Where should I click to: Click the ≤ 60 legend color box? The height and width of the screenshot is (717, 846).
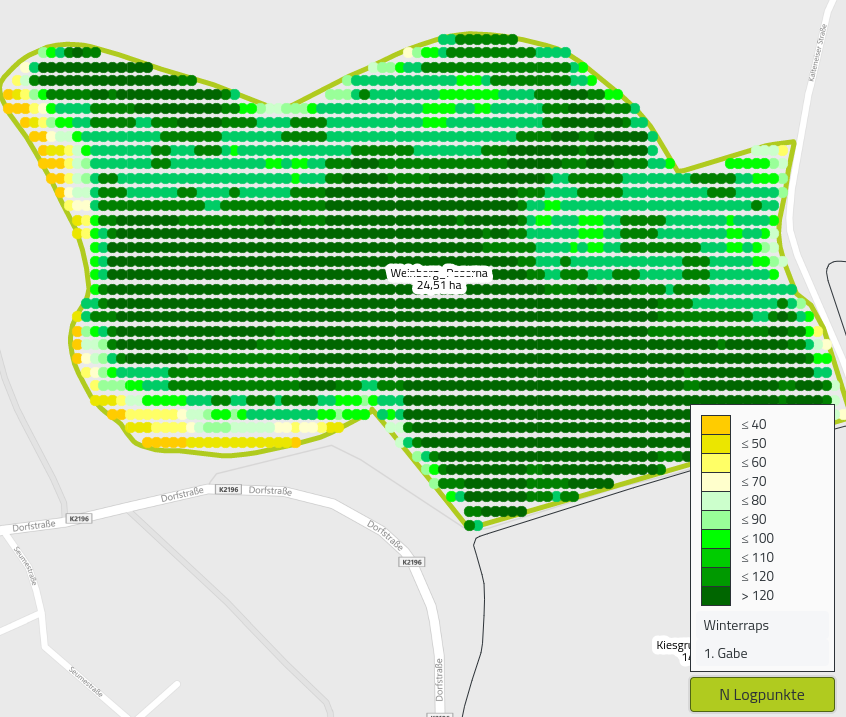(716, 463)
